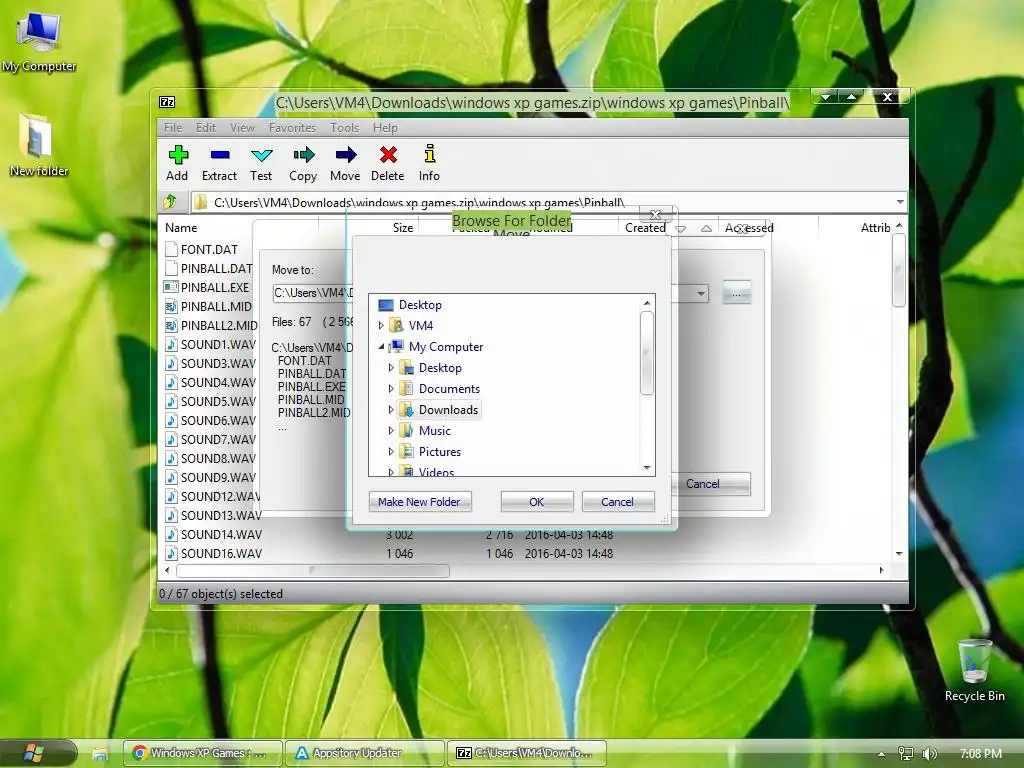The width and height of the screenshot is (1024, 768).
Task: Expand the Music tree node
Action: [391, 430]
